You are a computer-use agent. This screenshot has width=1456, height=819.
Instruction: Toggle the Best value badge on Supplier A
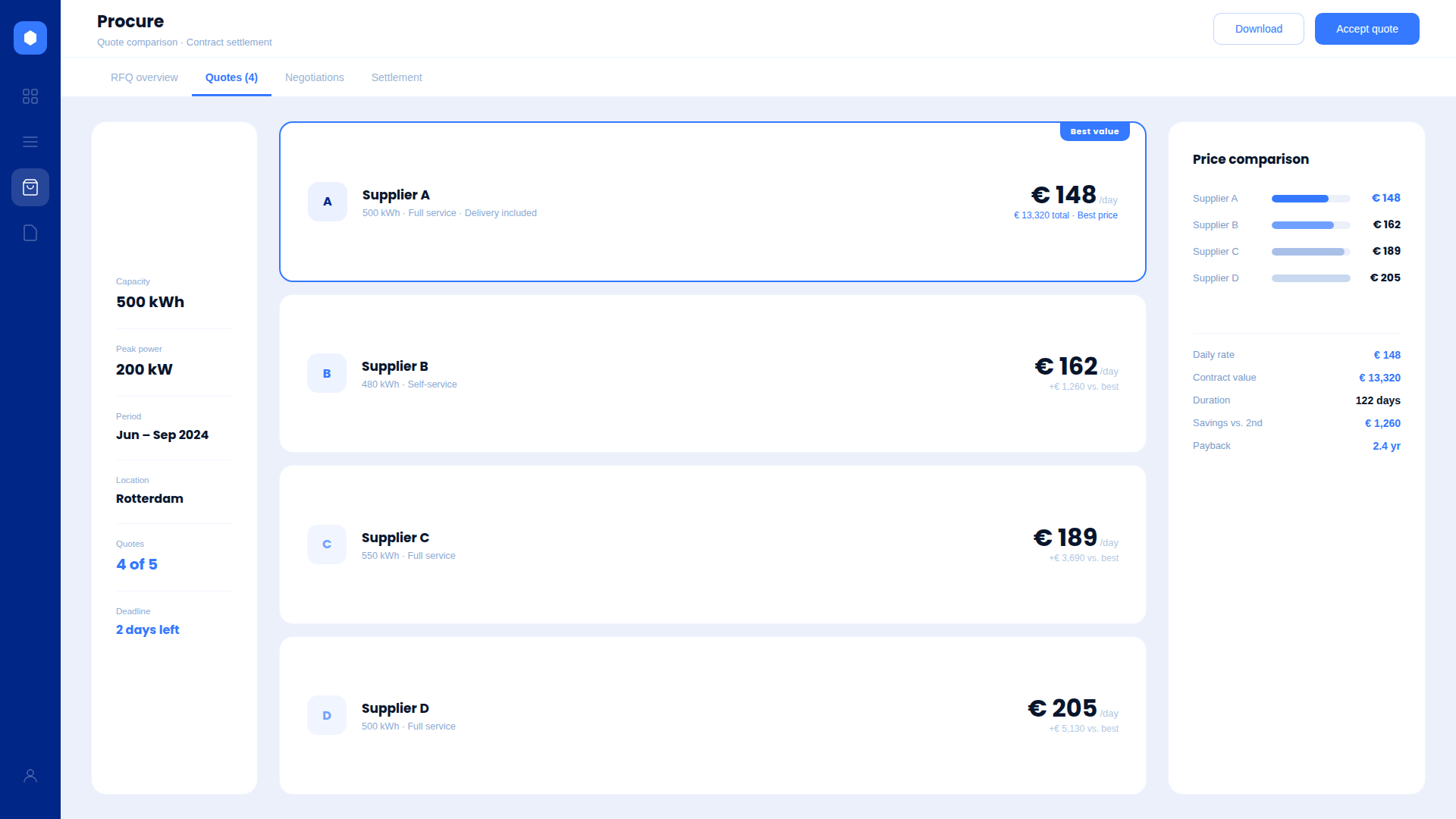coord(1094,131)
